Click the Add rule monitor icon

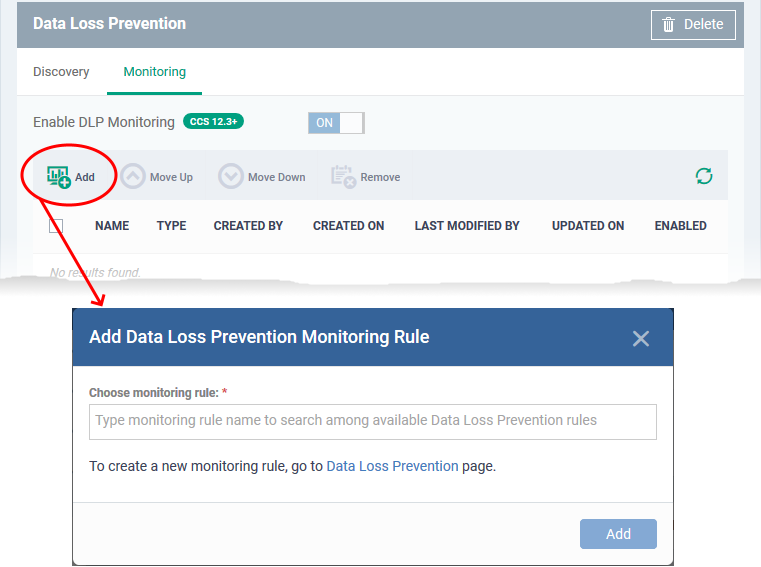tap(59, 177)
